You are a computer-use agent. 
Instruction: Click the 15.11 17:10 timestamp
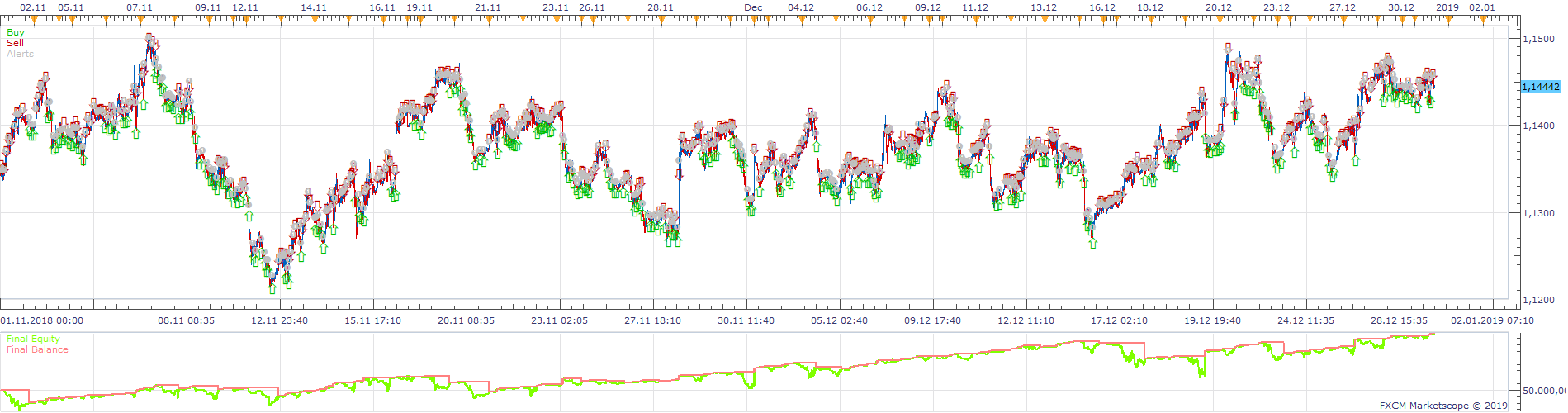click(373, 320)
